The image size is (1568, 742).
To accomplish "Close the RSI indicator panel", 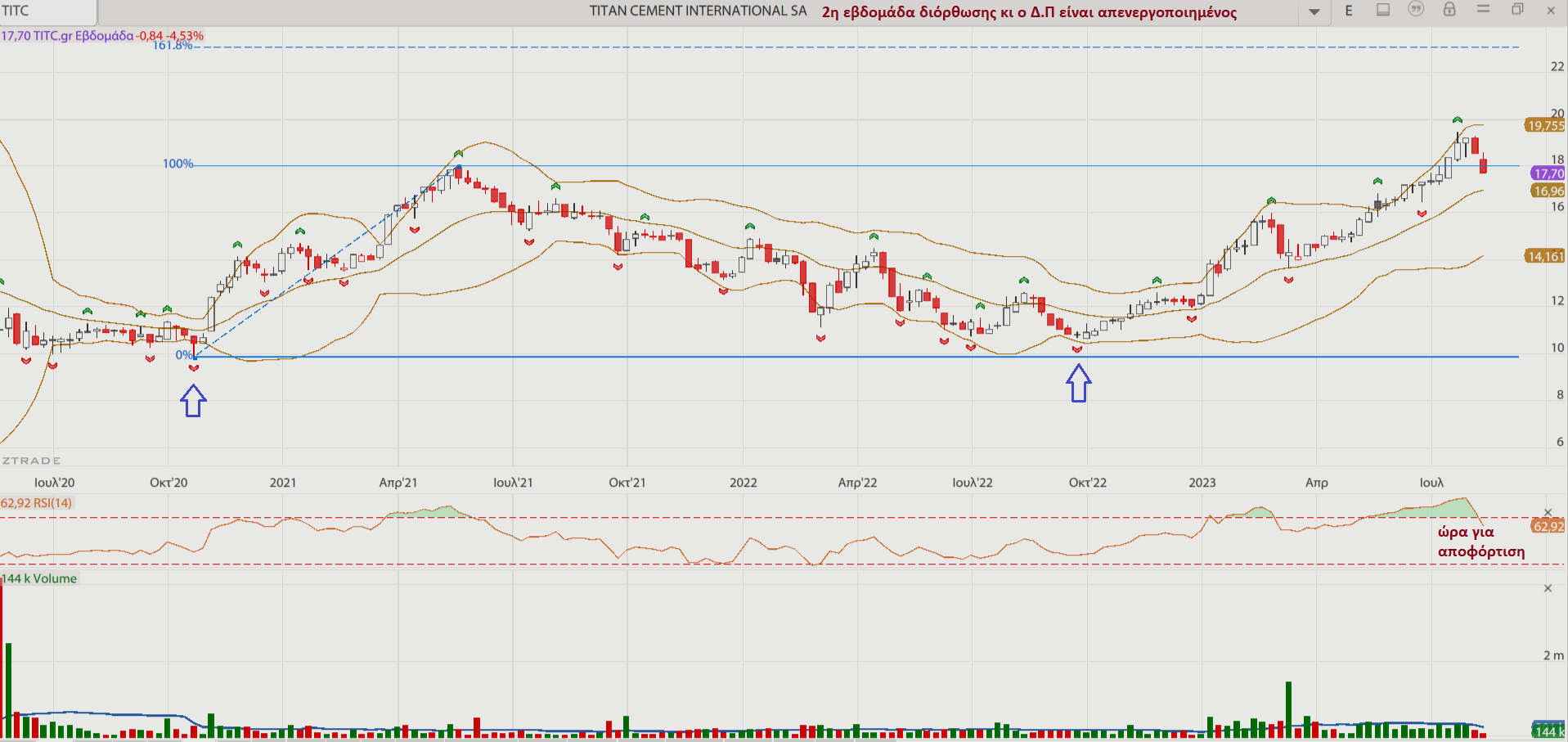I will [1548, 512].
